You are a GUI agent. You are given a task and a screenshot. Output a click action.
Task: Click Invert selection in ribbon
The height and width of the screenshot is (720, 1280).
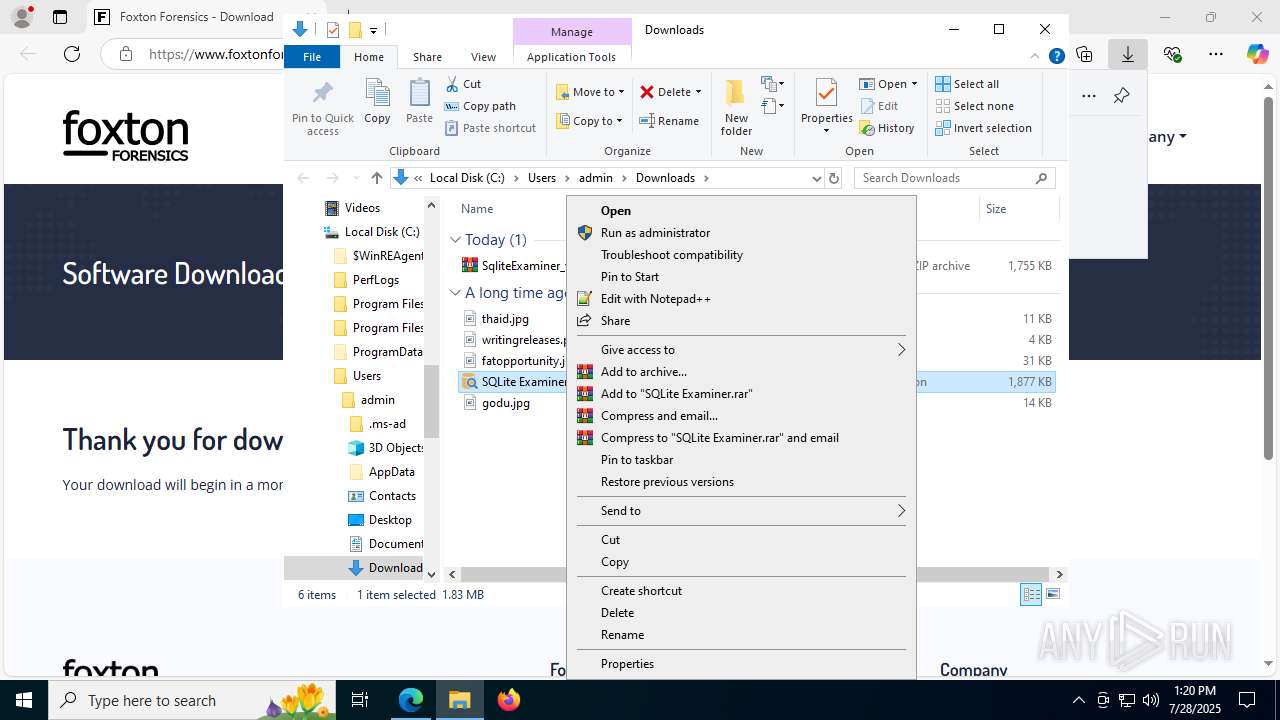pos(983,128)
